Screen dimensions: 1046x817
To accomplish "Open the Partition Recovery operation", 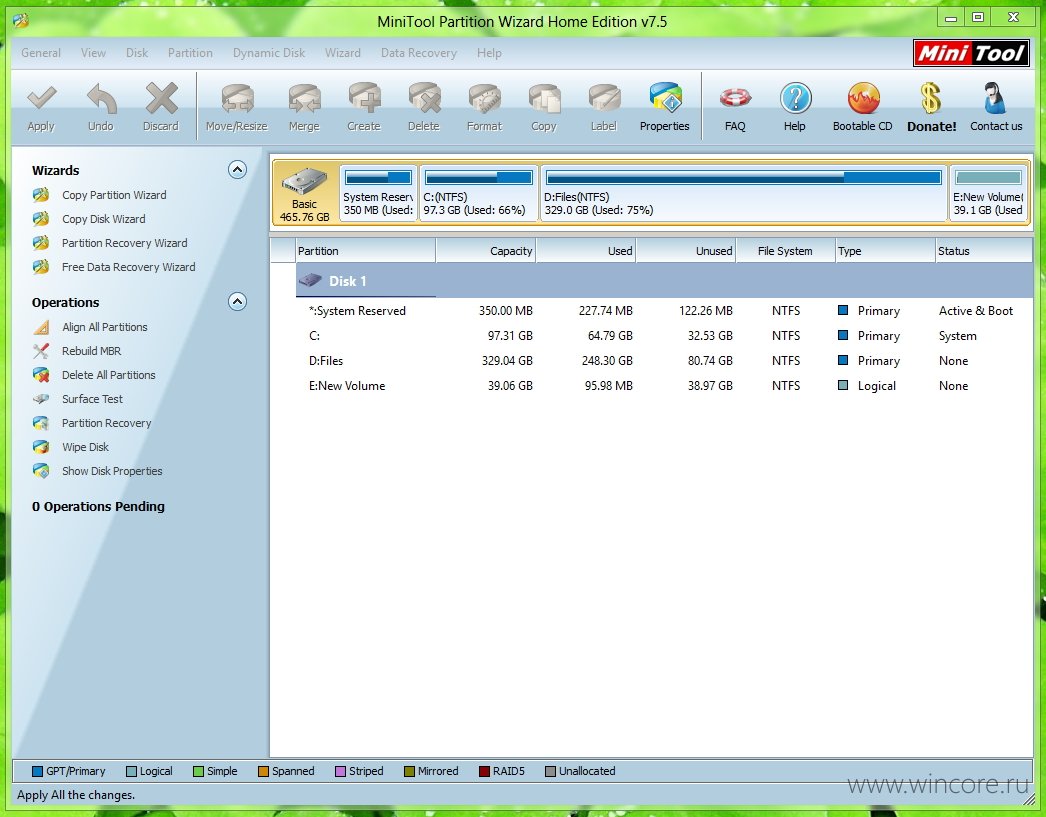I will 107,424.
